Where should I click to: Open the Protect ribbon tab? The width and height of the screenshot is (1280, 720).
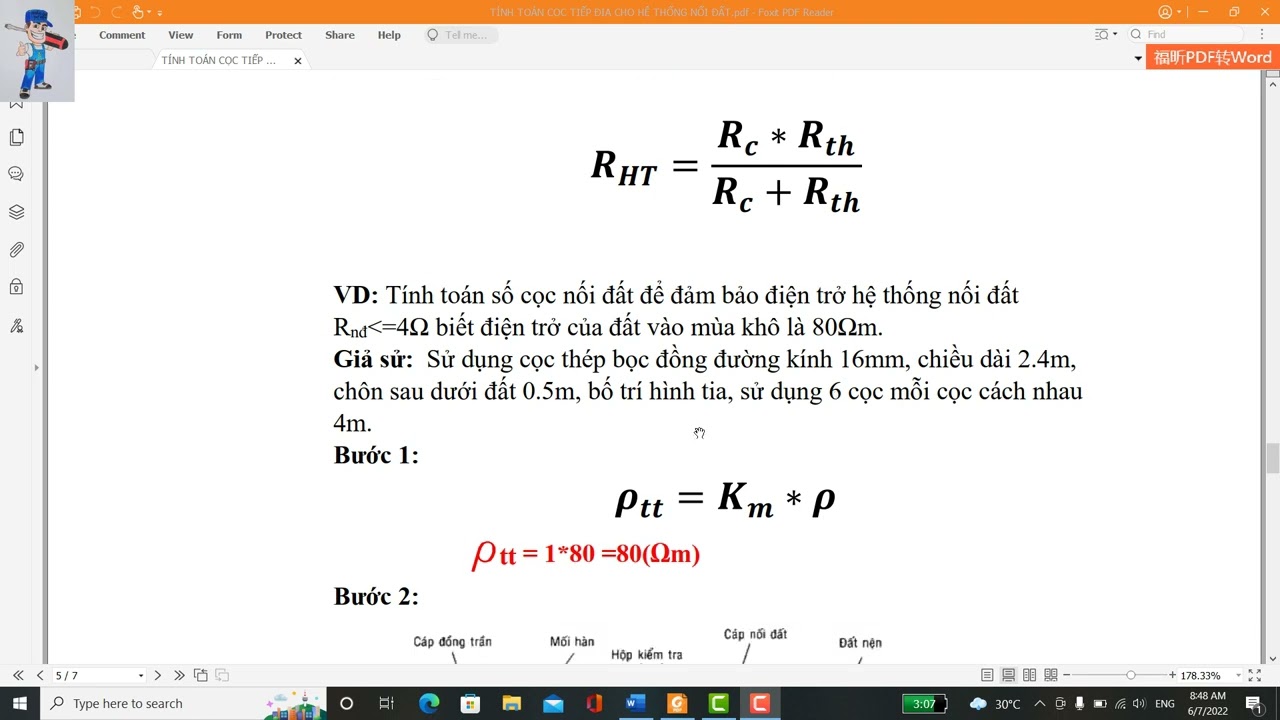tap(283, 35)
